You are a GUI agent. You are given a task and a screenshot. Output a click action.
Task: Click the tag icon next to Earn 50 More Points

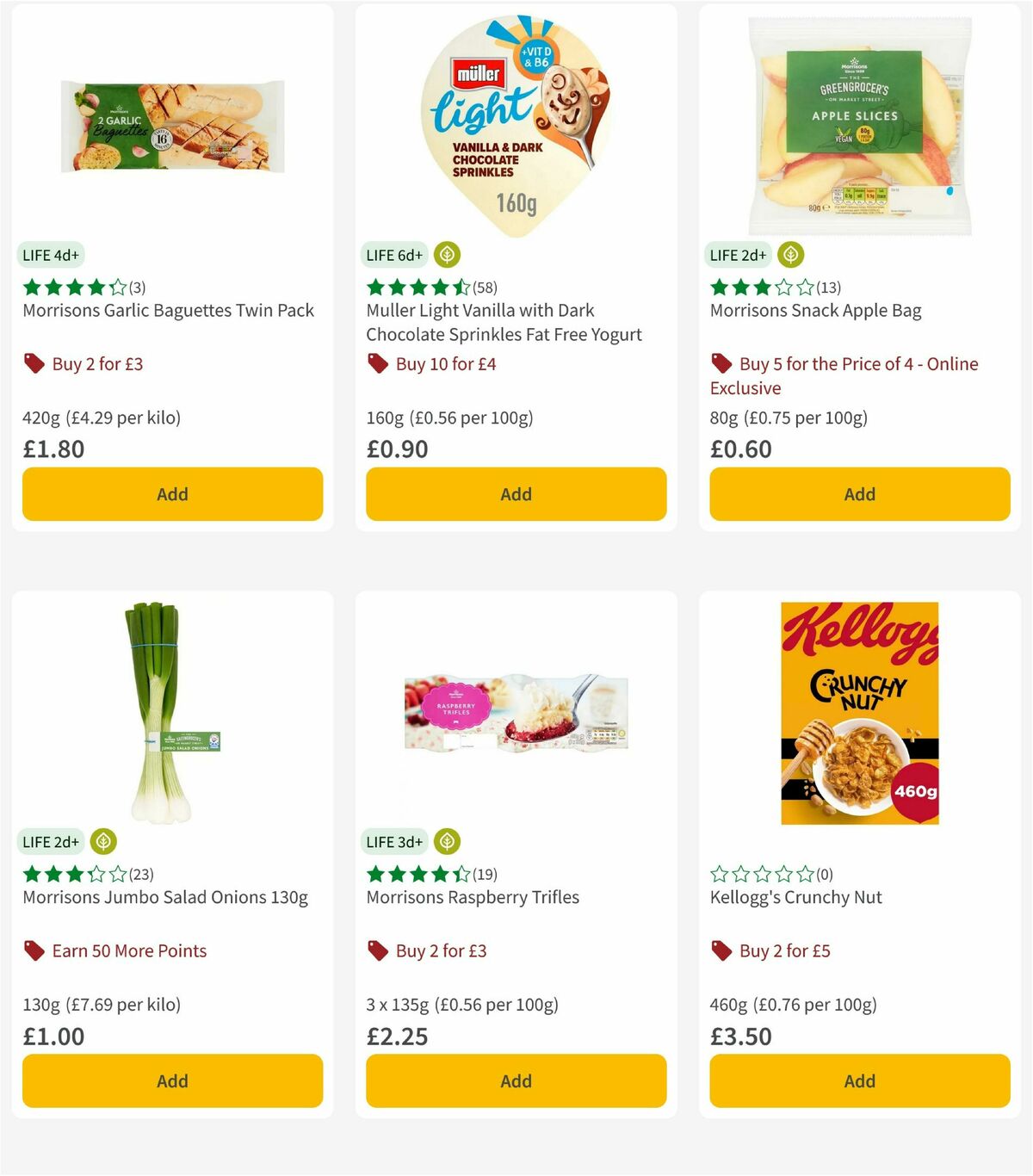coord(34,951)
